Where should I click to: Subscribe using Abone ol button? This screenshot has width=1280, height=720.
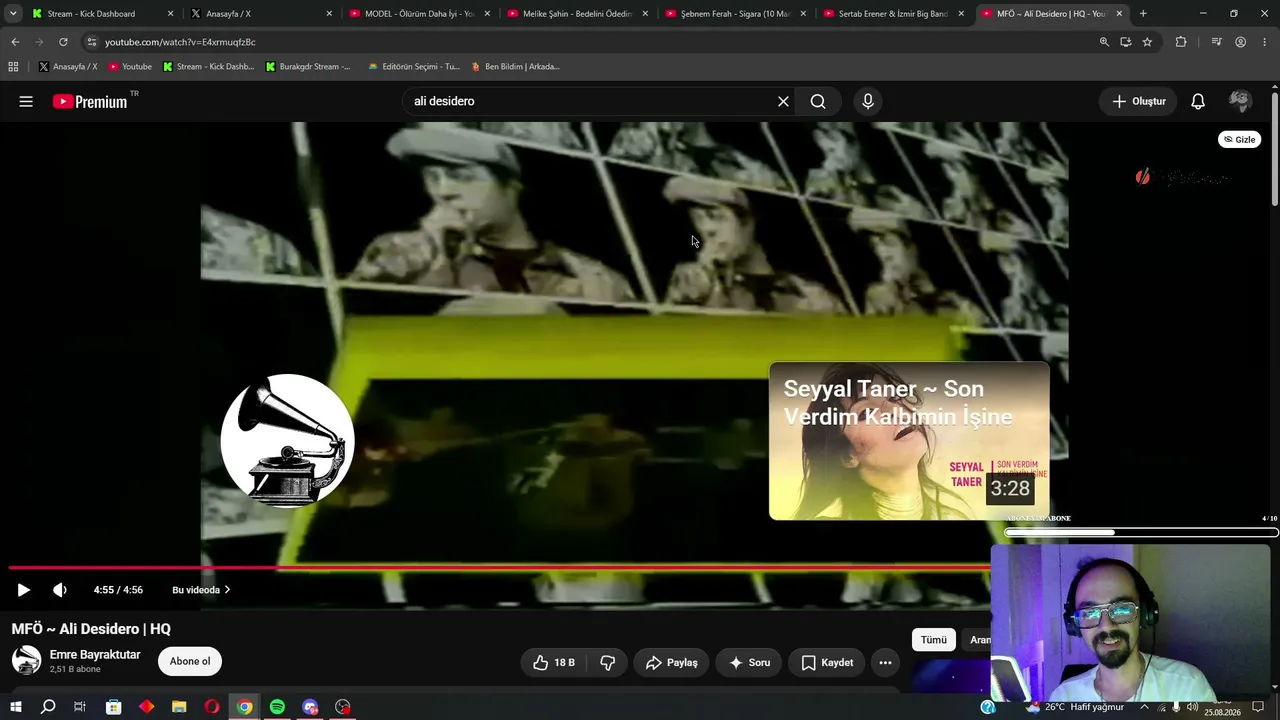pyautogui.click(x=190, y=661)
